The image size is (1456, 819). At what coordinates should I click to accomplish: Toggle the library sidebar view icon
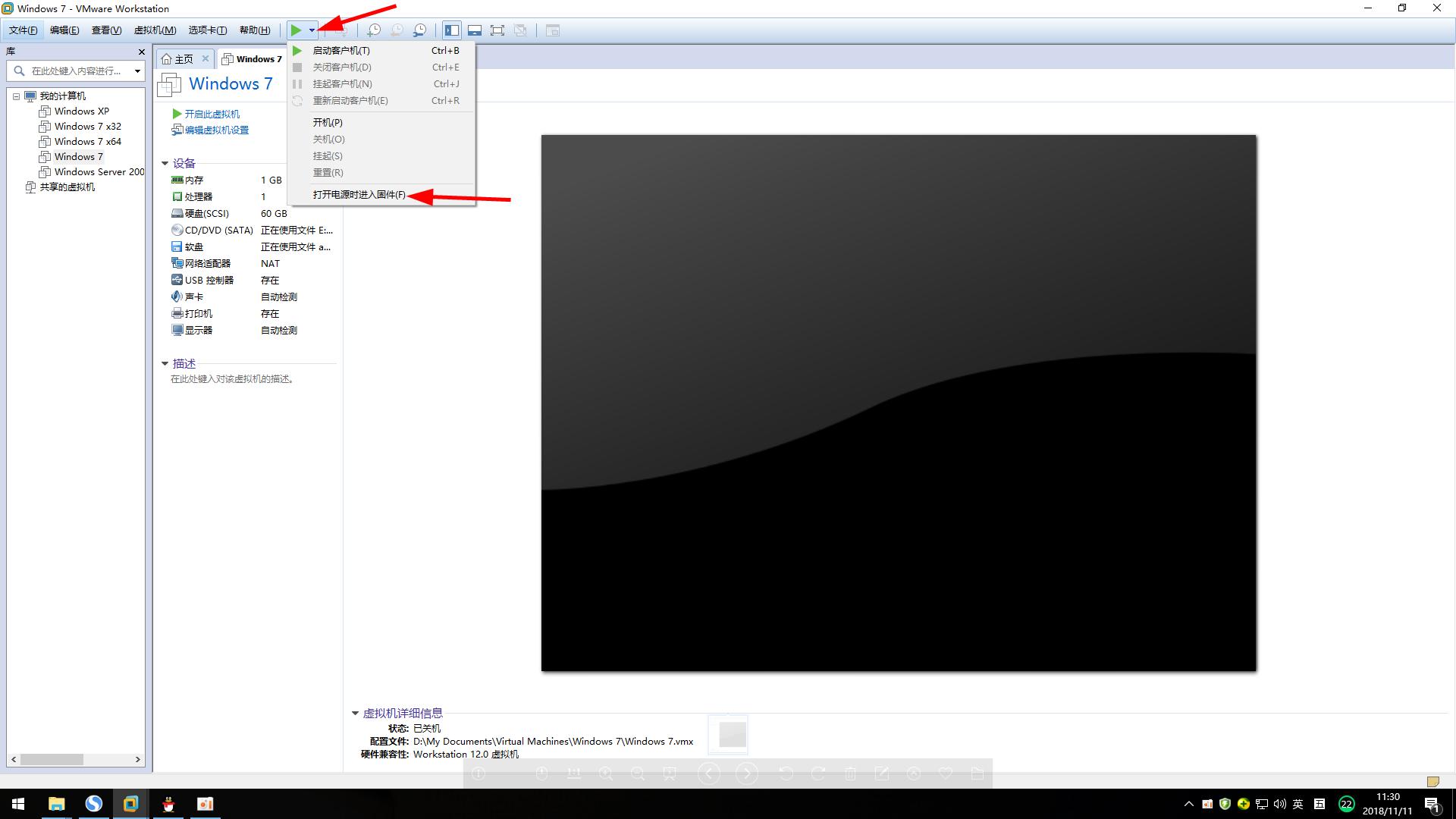(x=452, y=30)
